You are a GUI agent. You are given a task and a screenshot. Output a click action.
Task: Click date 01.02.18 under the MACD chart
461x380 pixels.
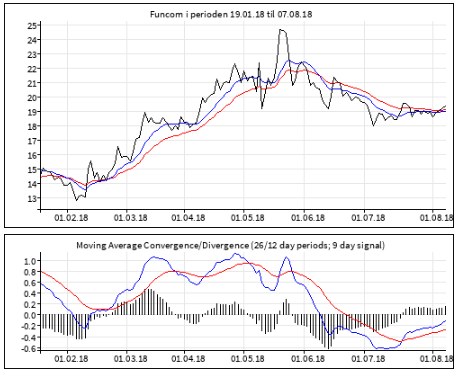[x=71, y=359]
